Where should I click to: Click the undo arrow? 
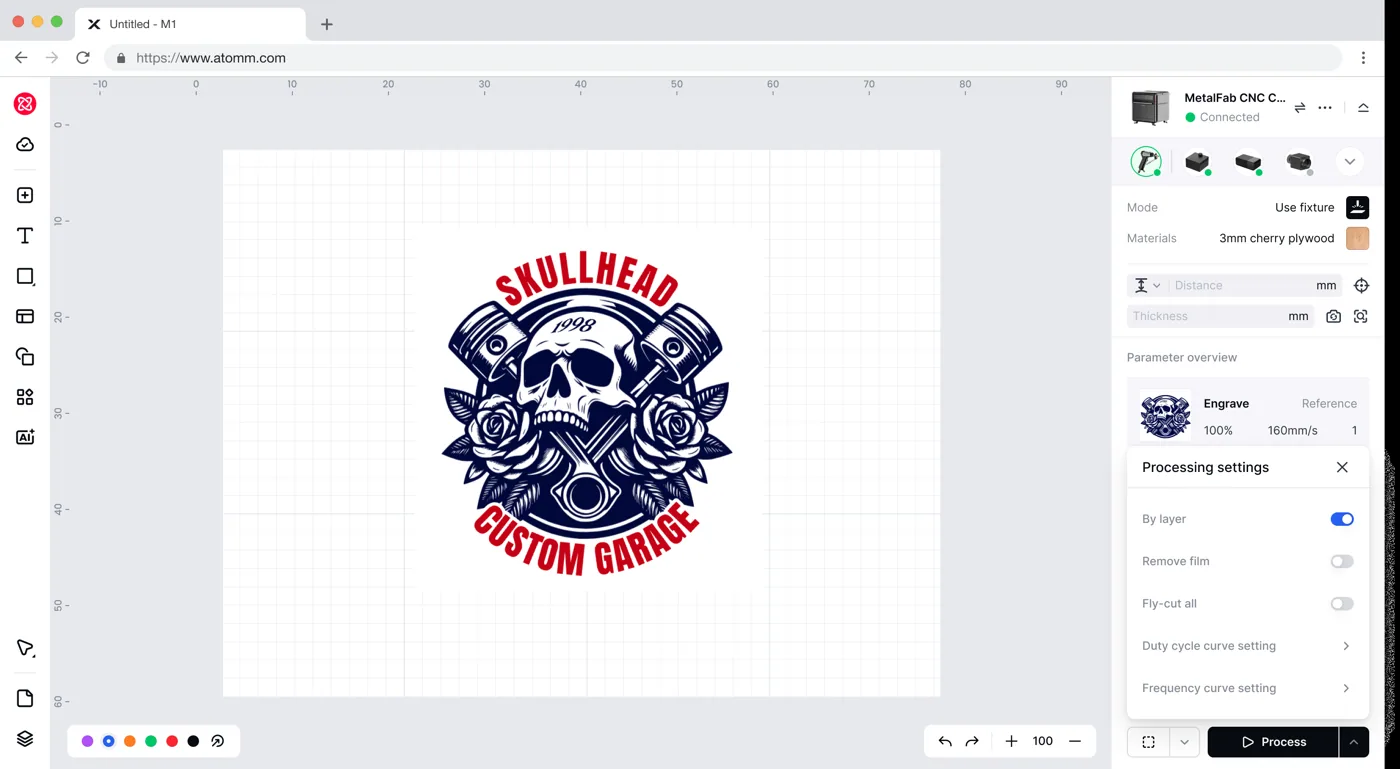click(945, 741)
